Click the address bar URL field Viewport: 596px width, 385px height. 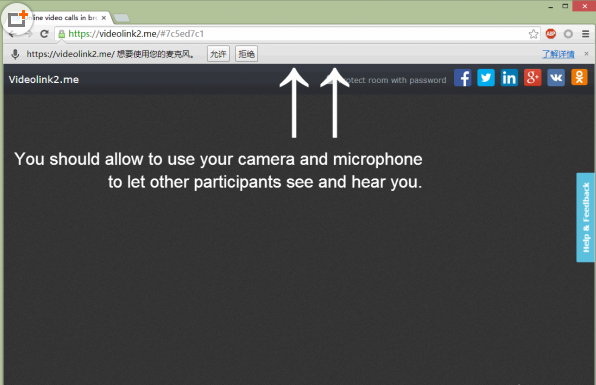[x=296, y=34]
